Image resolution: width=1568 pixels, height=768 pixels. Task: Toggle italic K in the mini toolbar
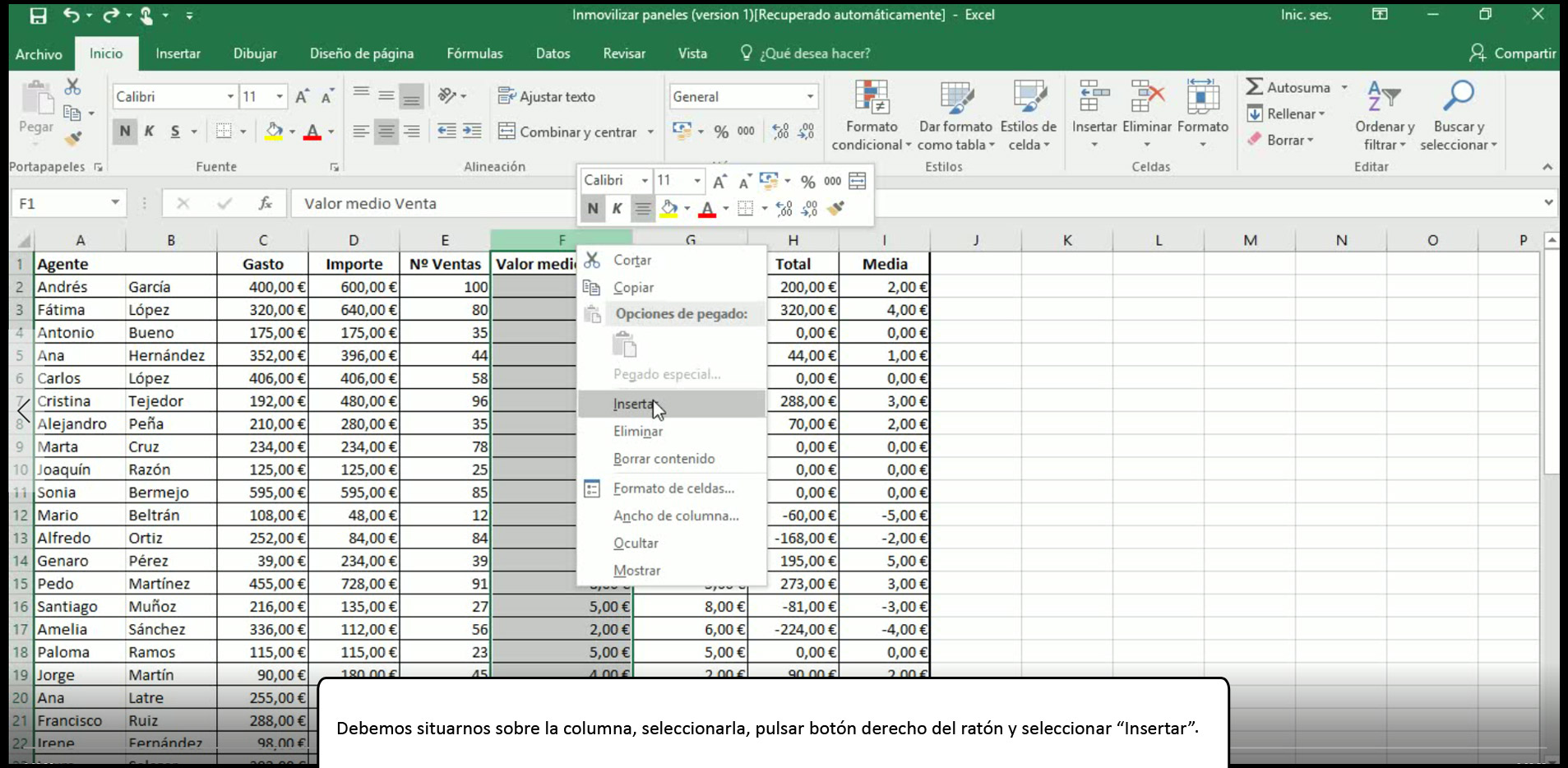point(617,209)
